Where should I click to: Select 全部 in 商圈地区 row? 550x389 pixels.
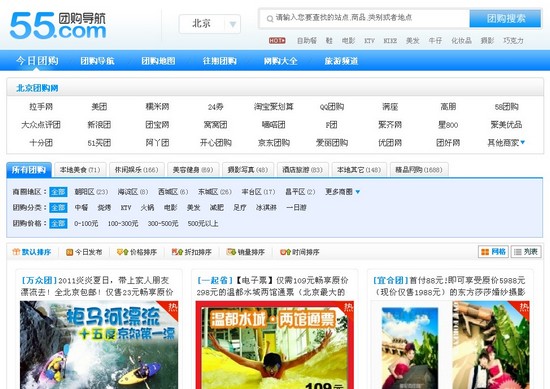(58, 192)
